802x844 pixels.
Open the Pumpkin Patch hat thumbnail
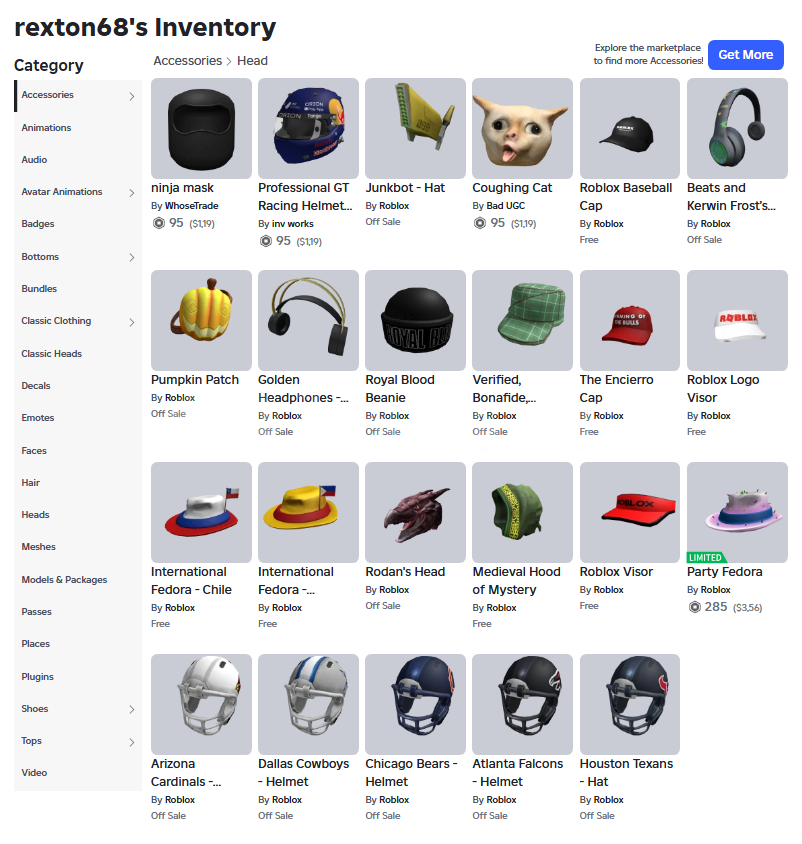(201, 320)
